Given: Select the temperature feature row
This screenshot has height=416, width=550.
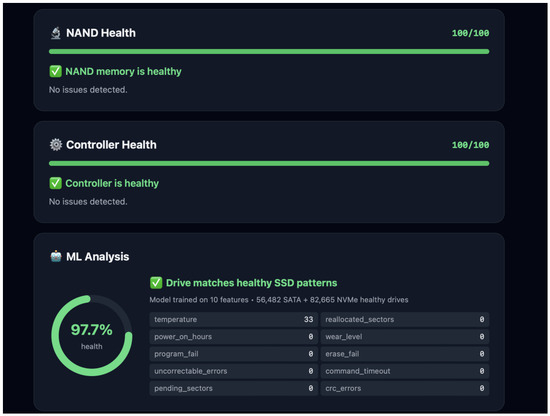Looking at the screenshot, I should (x=234, y=320).
